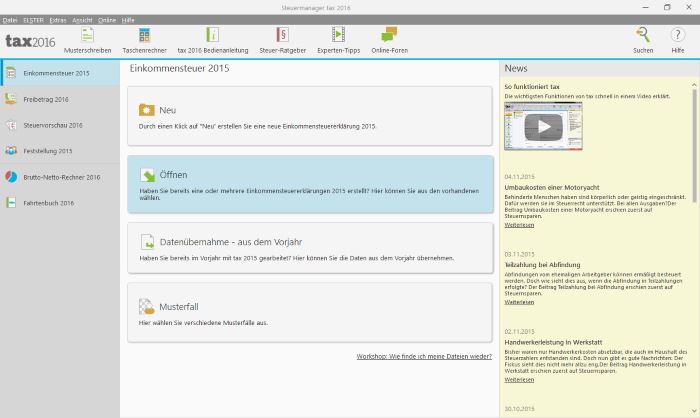This screenshot has width=700, height=418.
Task: Launch the Taschenrechner calculator icon
Action: coord(144,35)
